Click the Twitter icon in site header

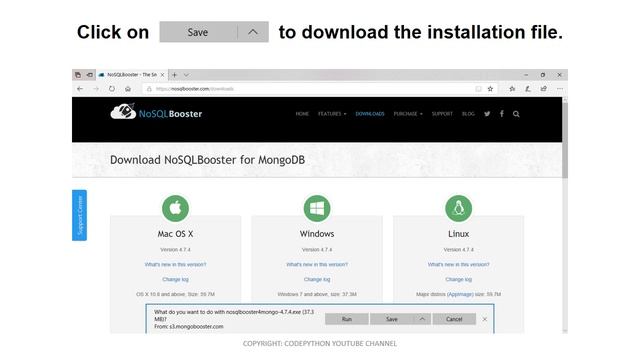click(x=487, y=114)
